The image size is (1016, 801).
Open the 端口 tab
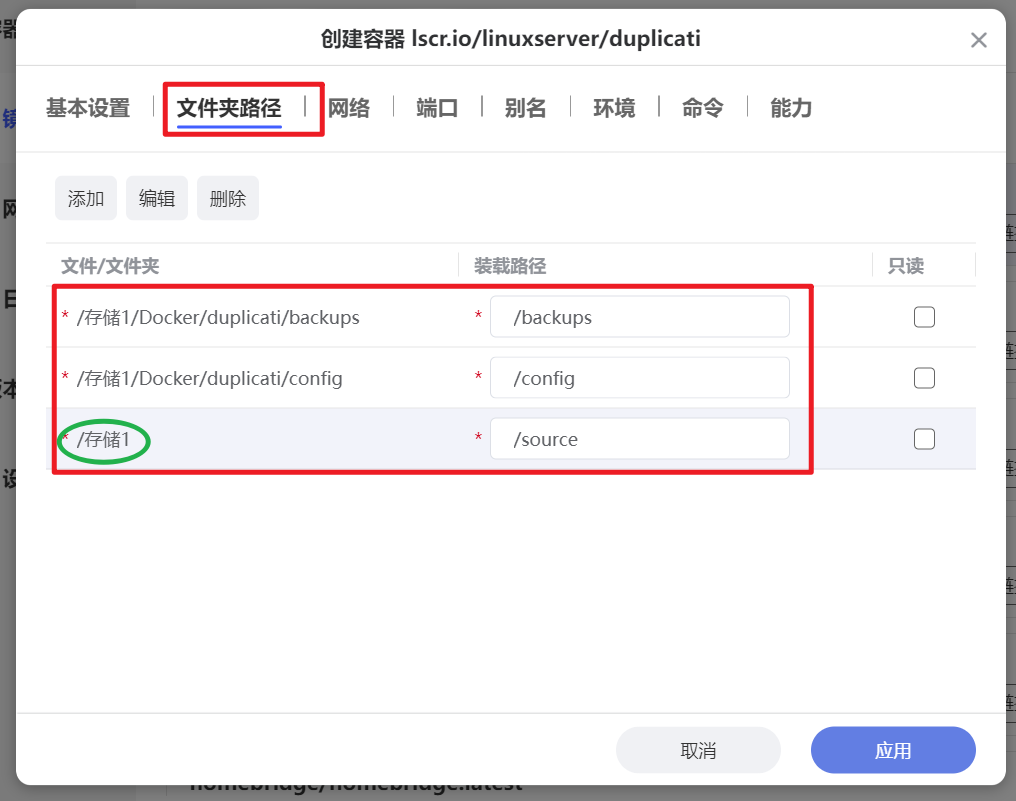[x=436, y=108]
